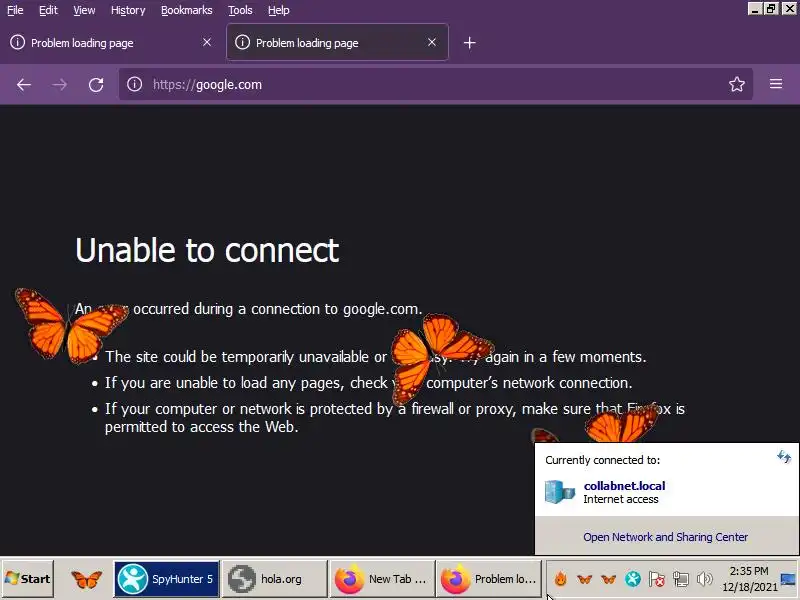Open Network and Sharing Center link

click(665, 537)
